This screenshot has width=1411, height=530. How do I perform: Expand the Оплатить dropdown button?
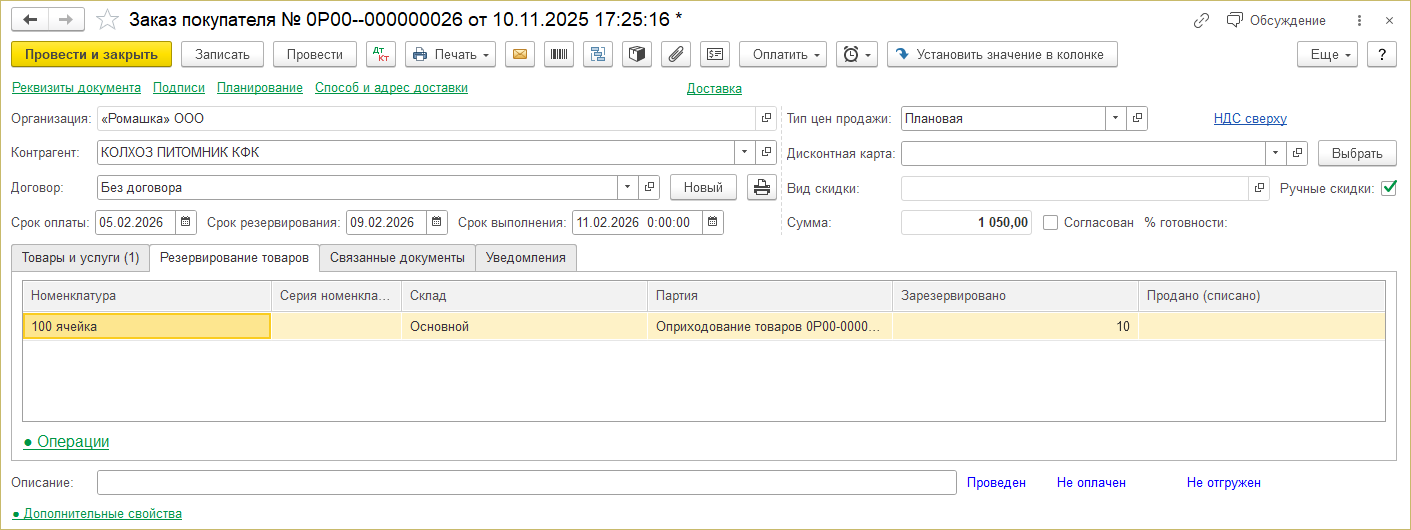click(x=783, y=54)
